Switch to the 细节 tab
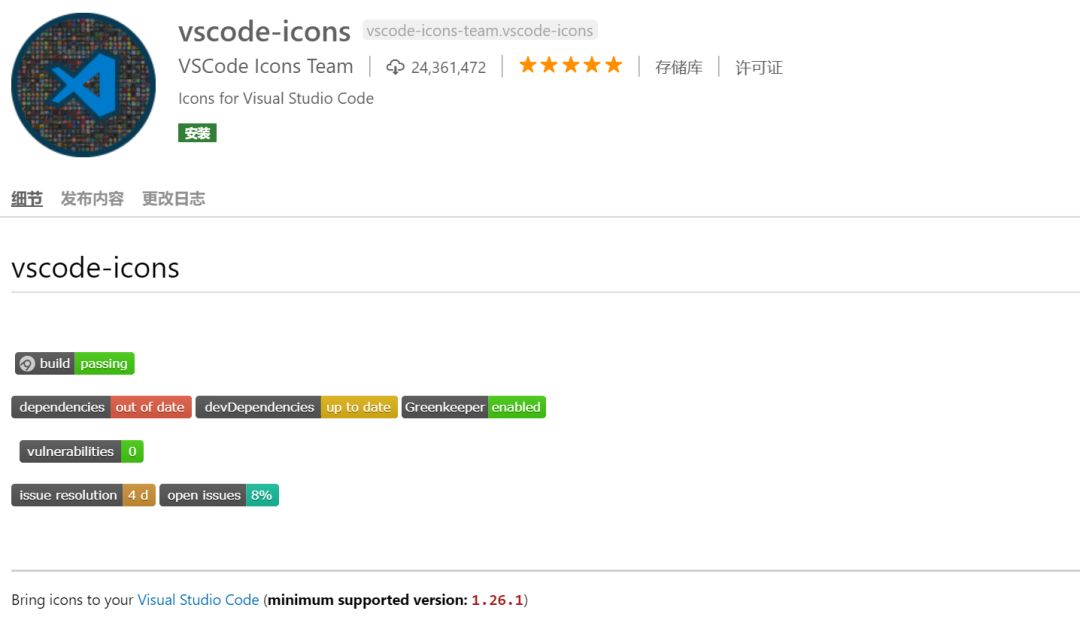The image size is (1080, 629). point(27,199)
